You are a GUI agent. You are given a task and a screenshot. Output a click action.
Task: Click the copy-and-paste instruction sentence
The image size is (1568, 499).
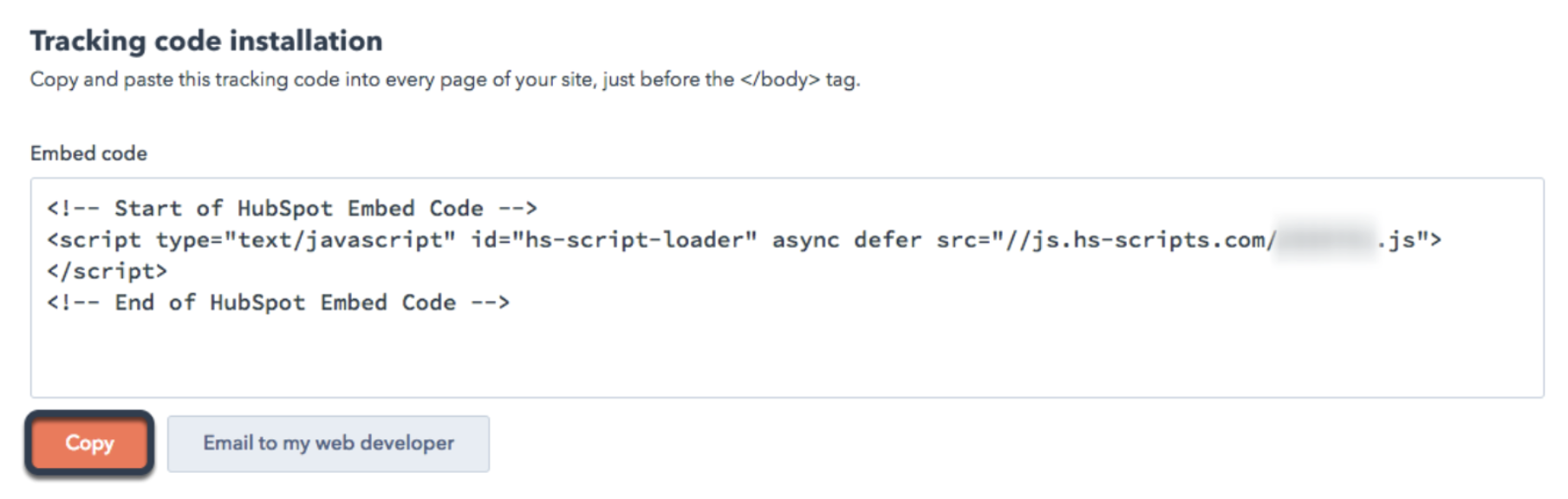click(x=381, y=80)
